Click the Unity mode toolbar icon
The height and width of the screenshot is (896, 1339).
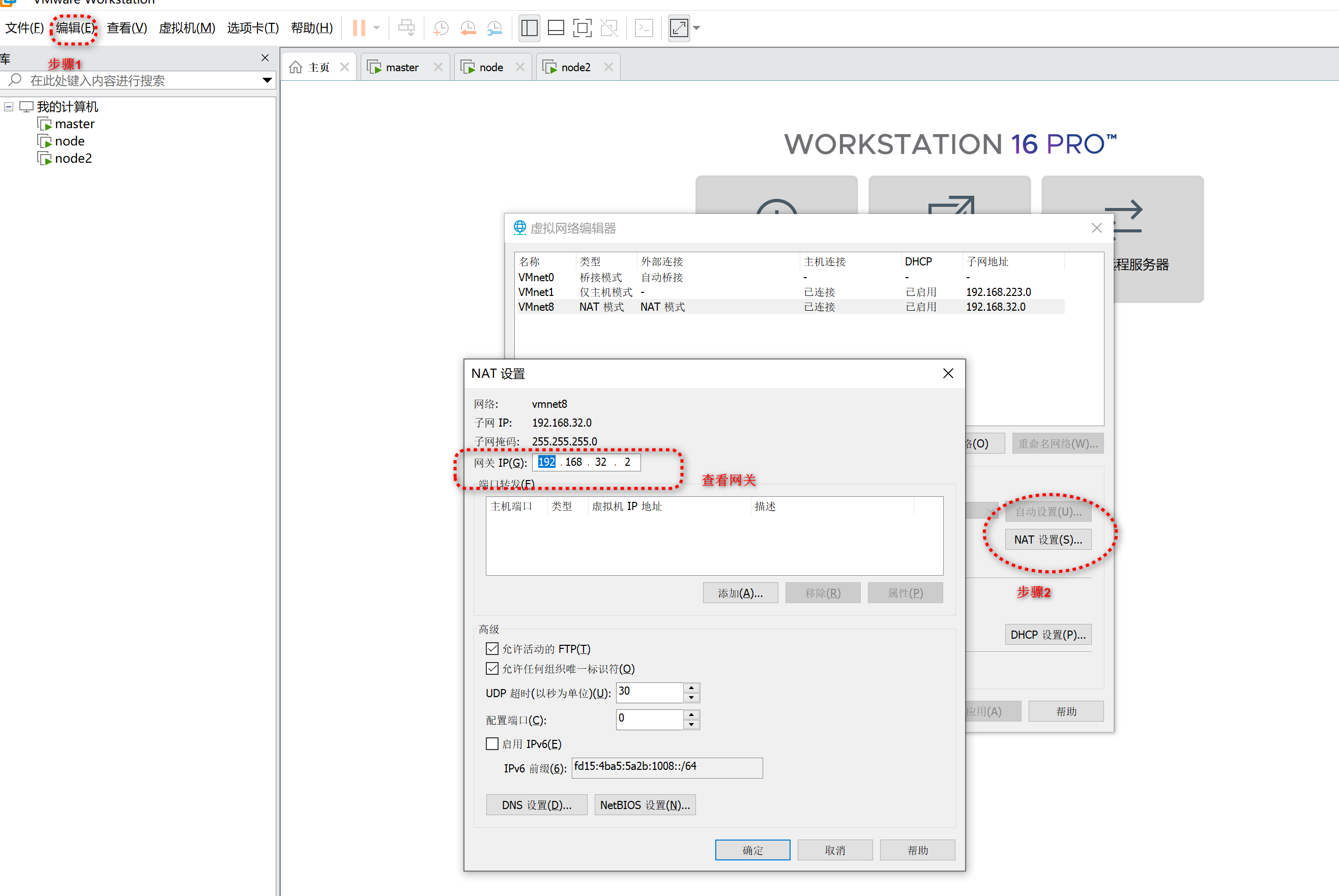tap(609, 27)
